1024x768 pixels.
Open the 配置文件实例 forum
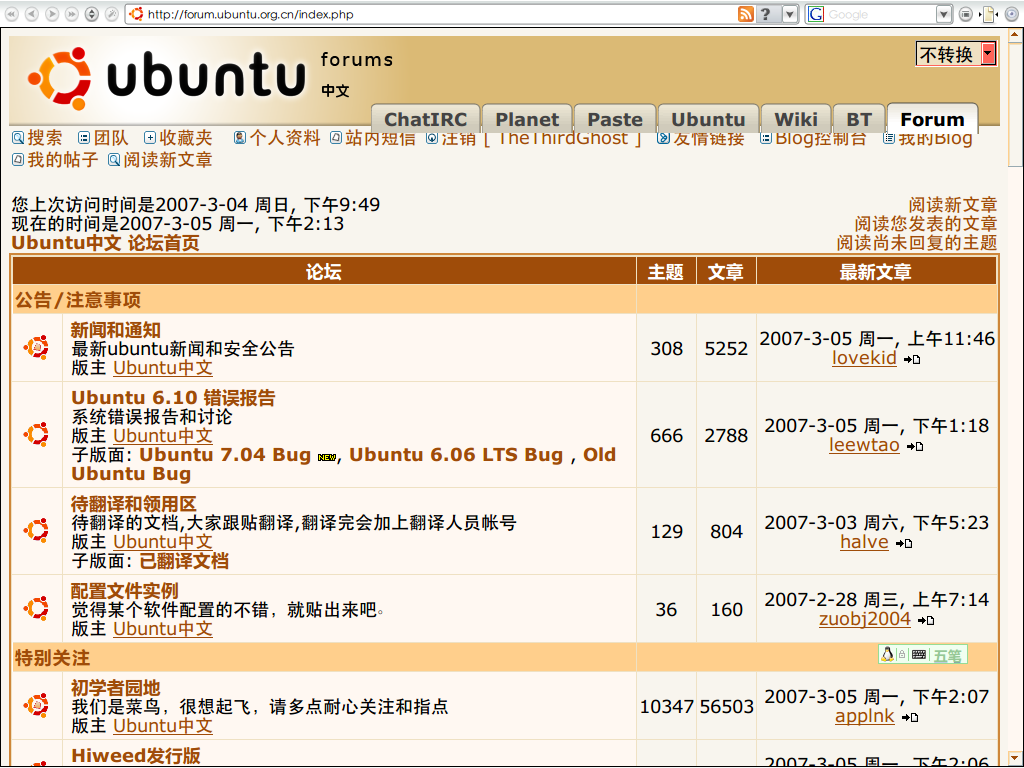[124, 591]
